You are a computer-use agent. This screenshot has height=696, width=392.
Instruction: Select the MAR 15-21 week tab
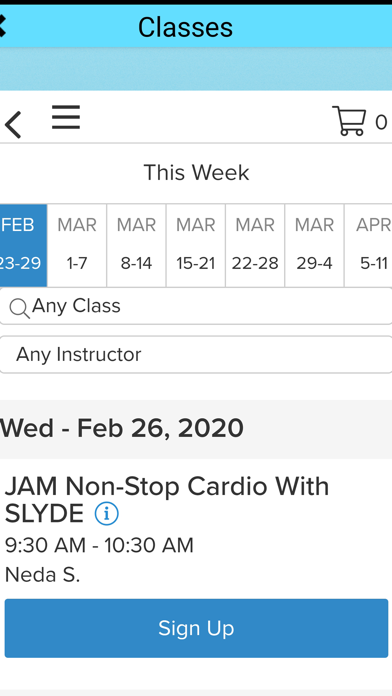point(196,245)
